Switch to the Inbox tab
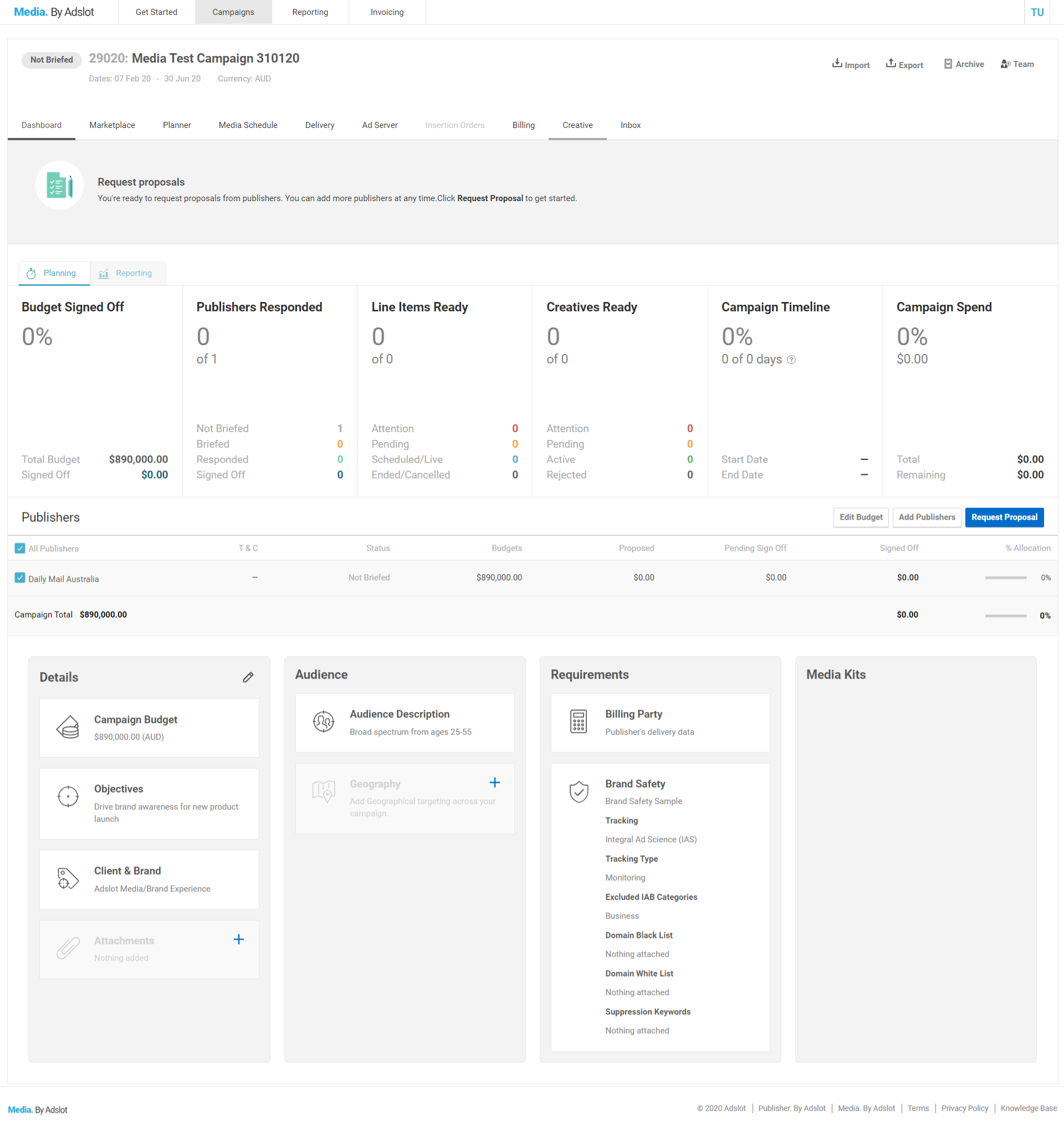Viewport: 1064px width, 1128px height. point(631,125)
